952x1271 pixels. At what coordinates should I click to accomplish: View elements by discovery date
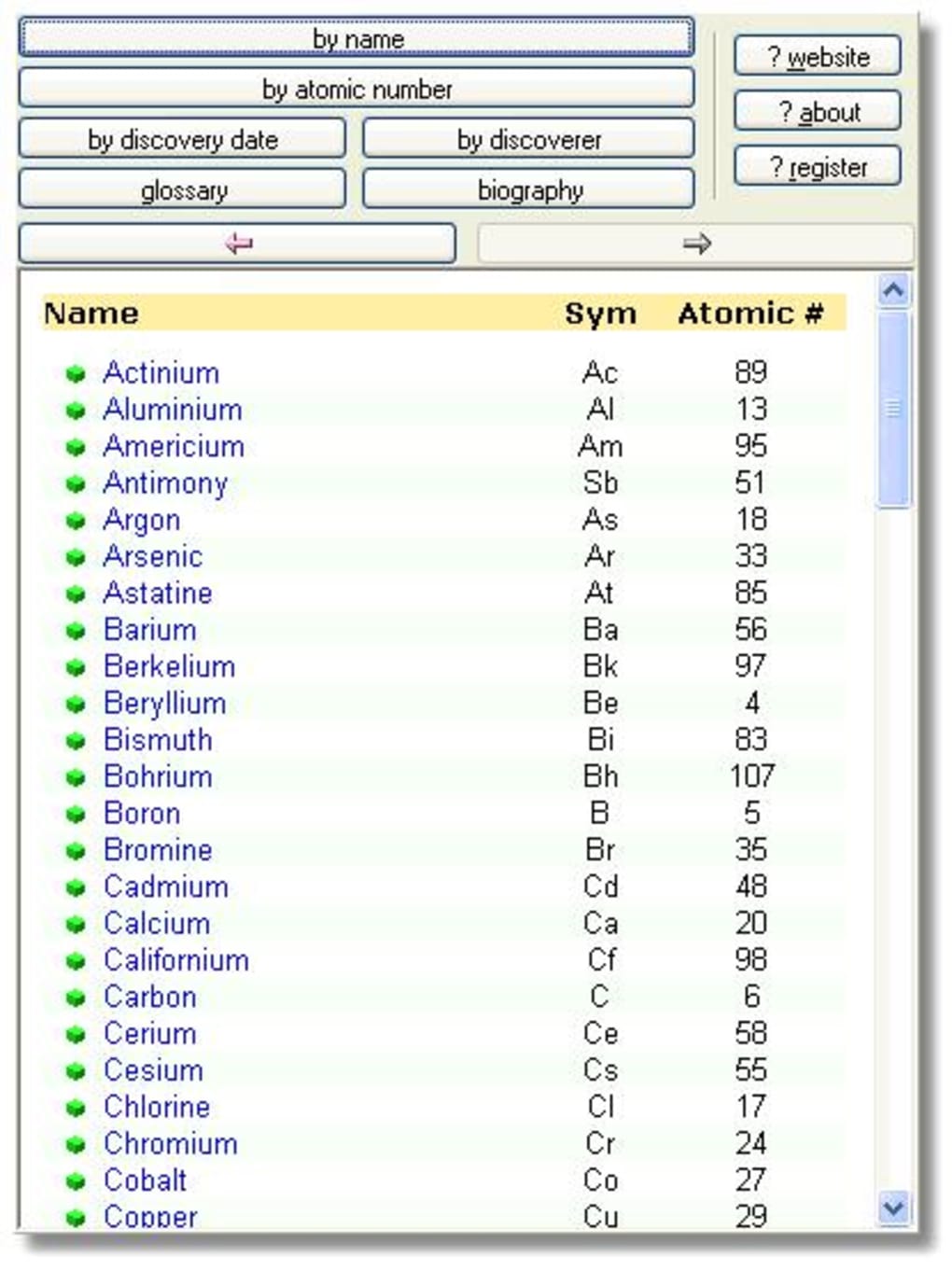click(x=182, y=140)
